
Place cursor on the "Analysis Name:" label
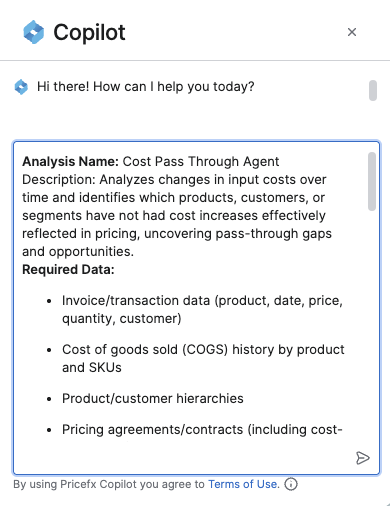(70, 162)
